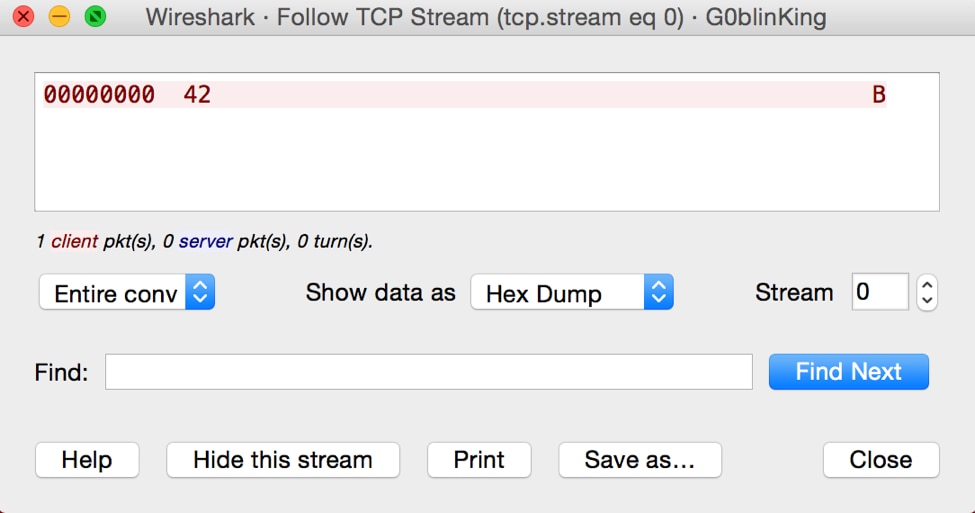Open the Help button

(87, 460)
